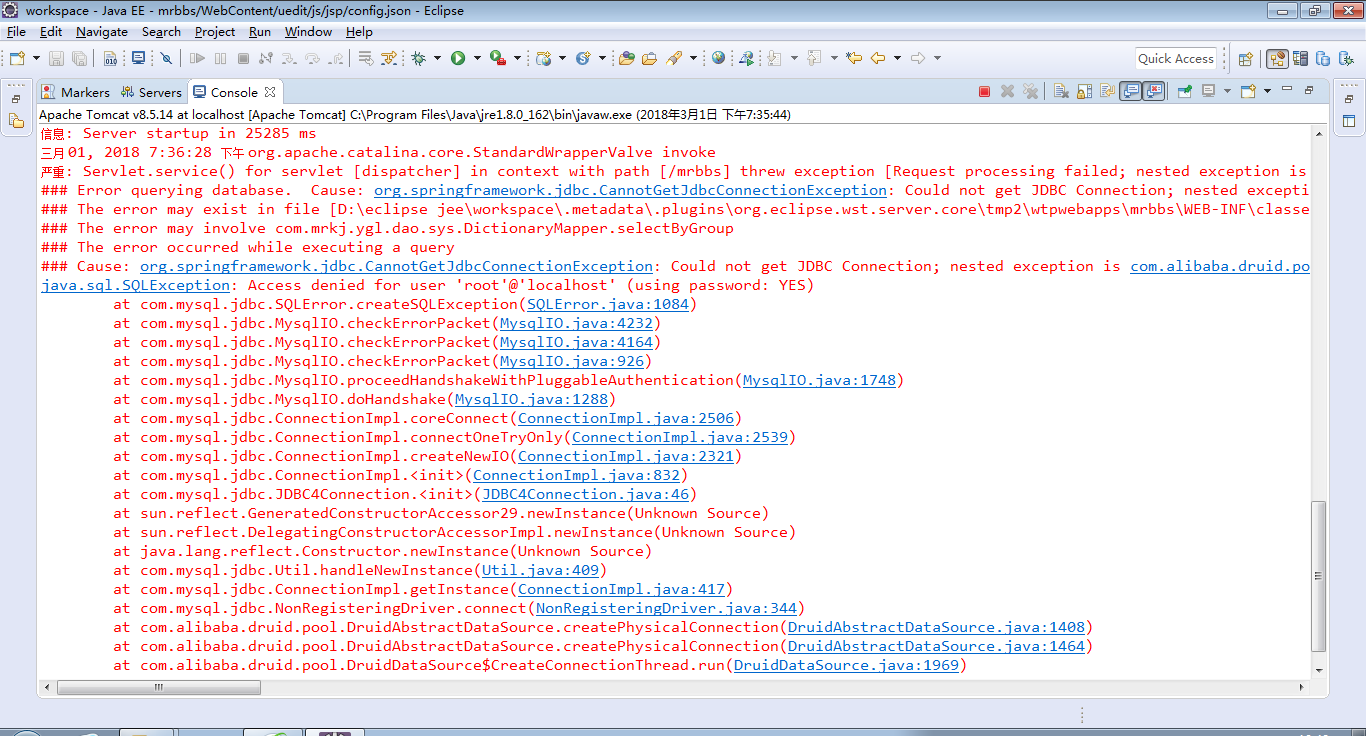Open the Navigate menu
The height and width of the screenshot is (736, 1366).
[102, 32]
